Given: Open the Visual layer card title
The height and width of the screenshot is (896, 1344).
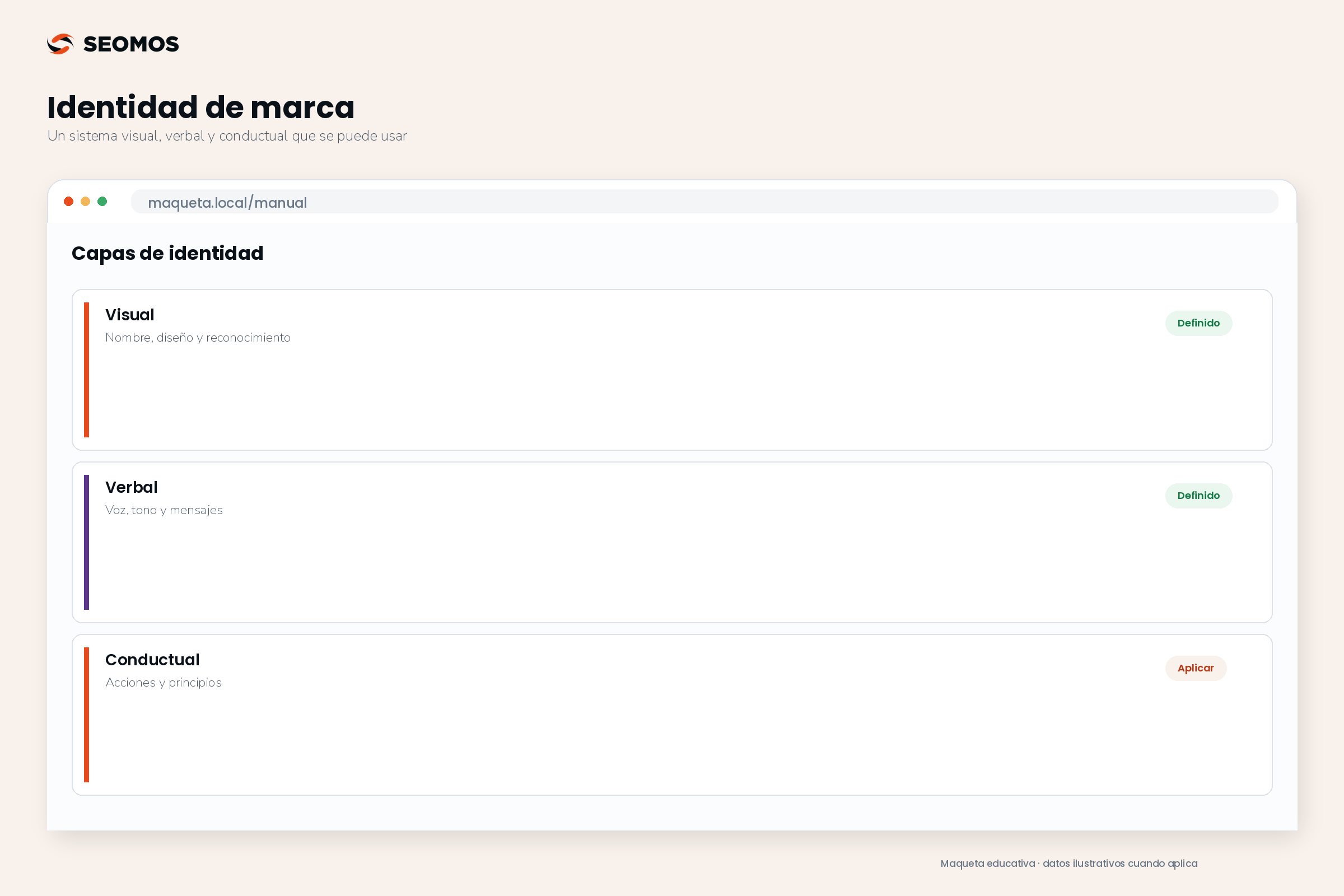Looking at the screenshot, I should [130, 315].
